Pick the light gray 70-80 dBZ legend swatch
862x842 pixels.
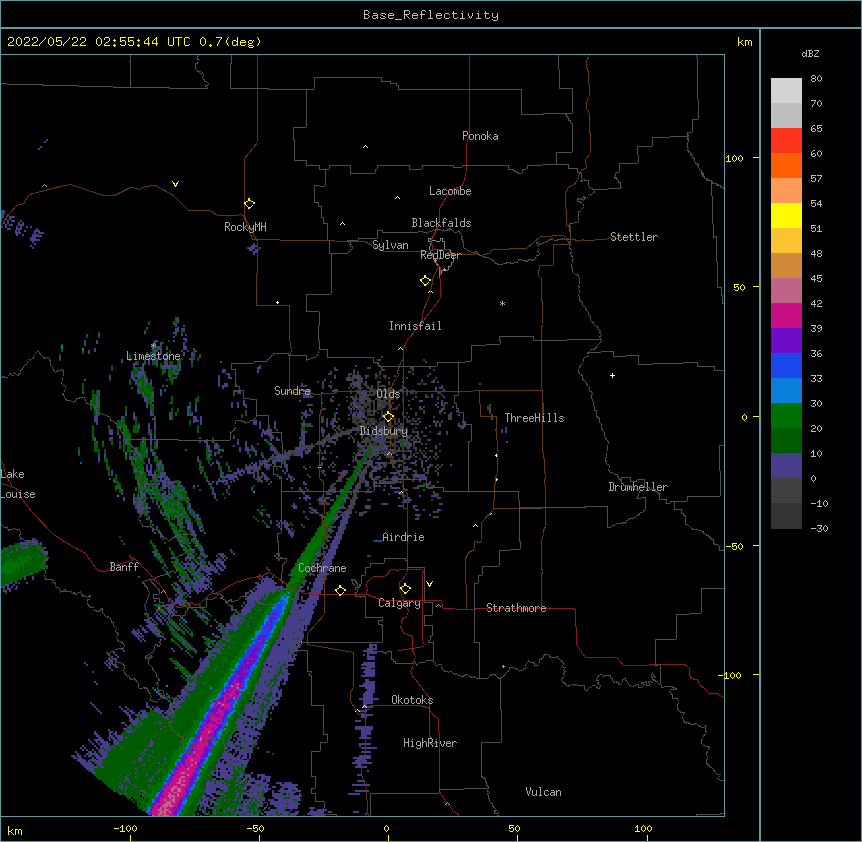[786, 91]
